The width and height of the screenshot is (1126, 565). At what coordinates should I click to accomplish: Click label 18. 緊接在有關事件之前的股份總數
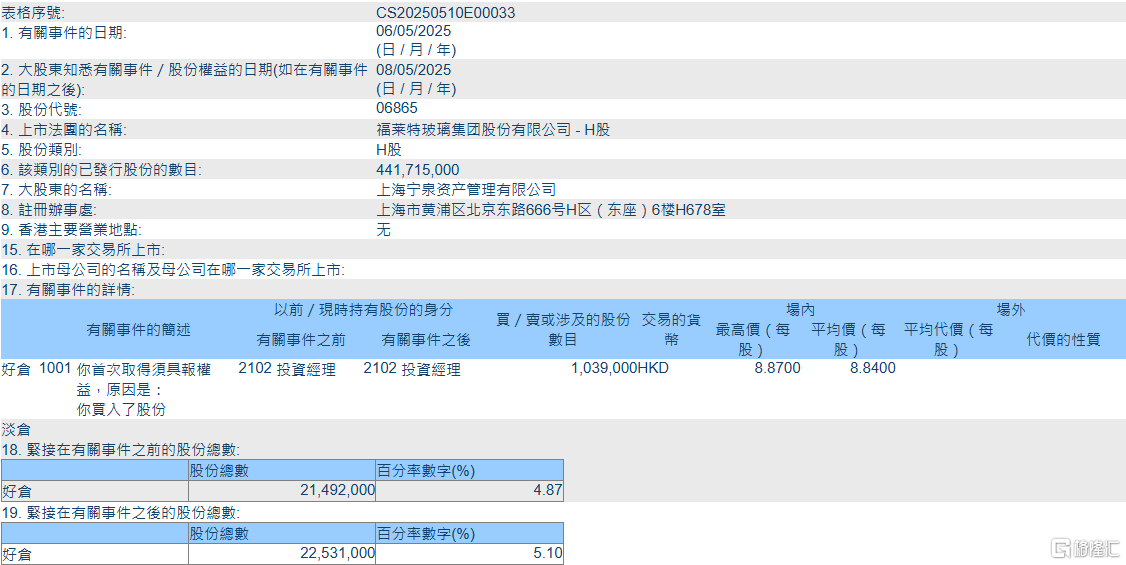pyautogui.click(x=121, y=451)
